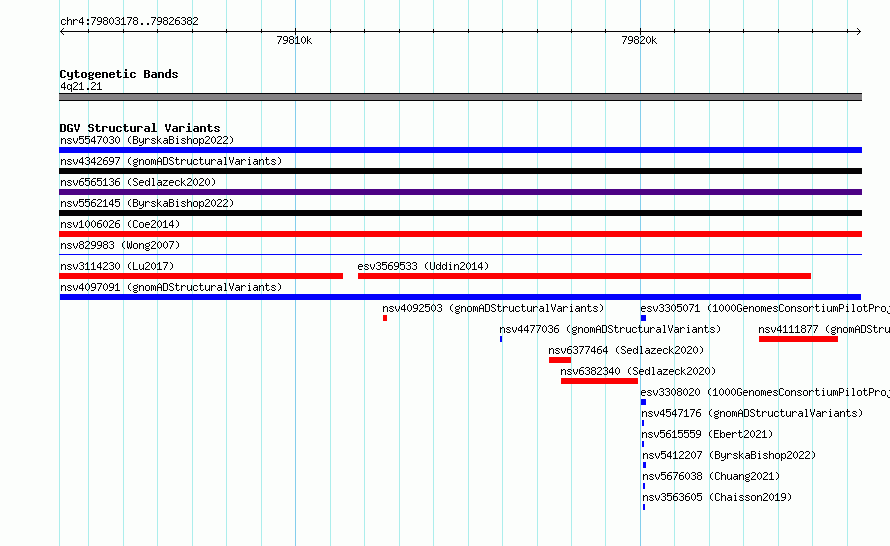Image resolution: width=890 pixels, height=546 pixels.
Task: Click the nsv3114230 (Lu2017) label
Action: 117,266
